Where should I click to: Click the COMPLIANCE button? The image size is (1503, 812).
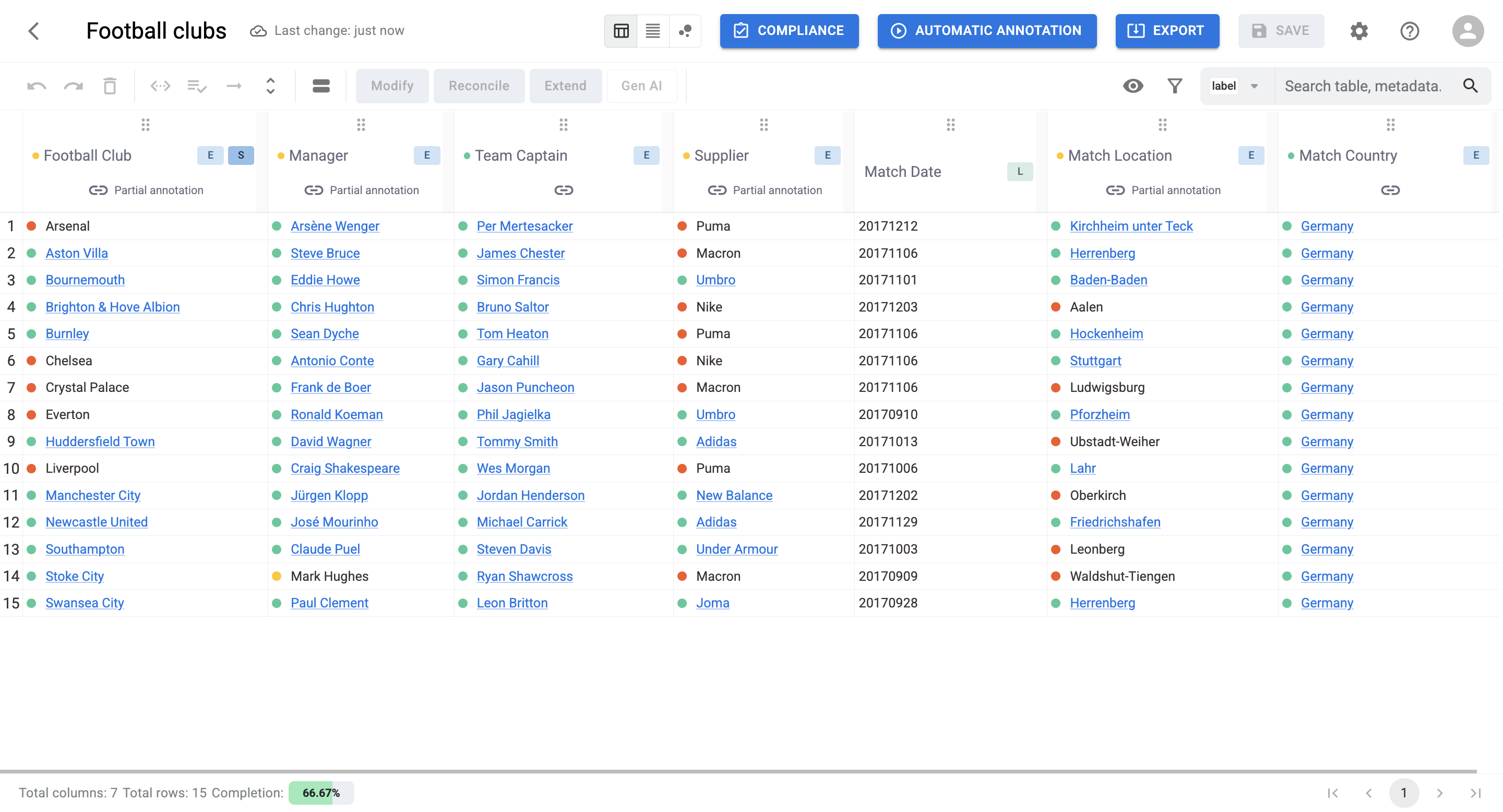tap(789, 31)
